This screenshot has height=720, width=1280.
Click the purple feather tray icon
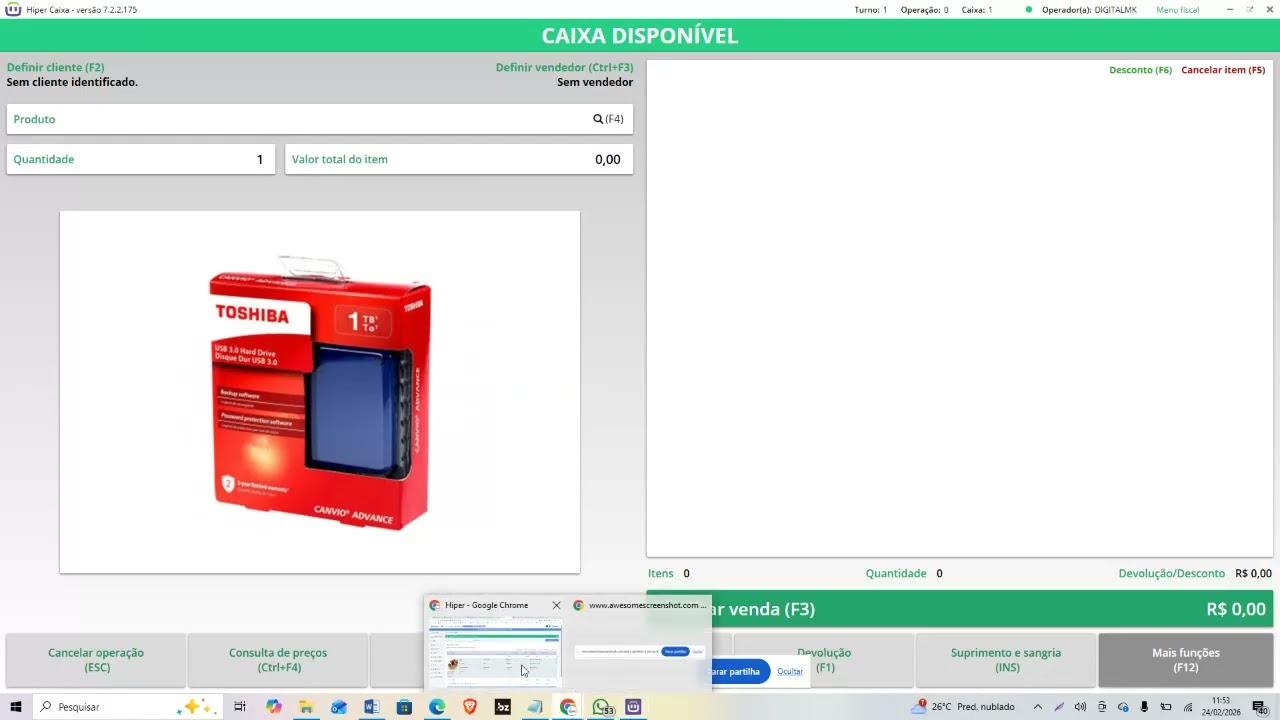(1059, 707)
